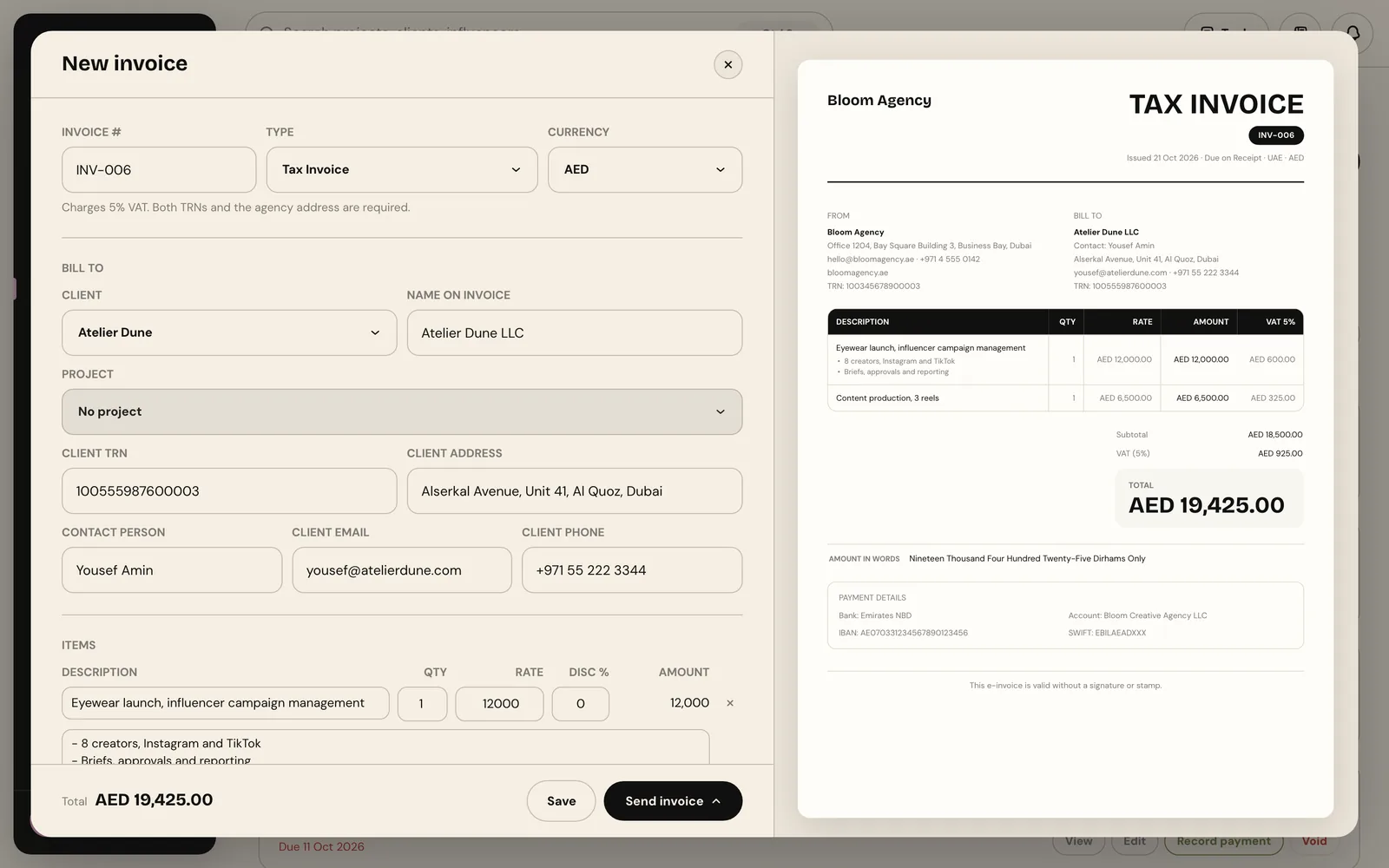Click the Client email input
The width and height of the screenshot is (1389, 868).
[402, 570]
